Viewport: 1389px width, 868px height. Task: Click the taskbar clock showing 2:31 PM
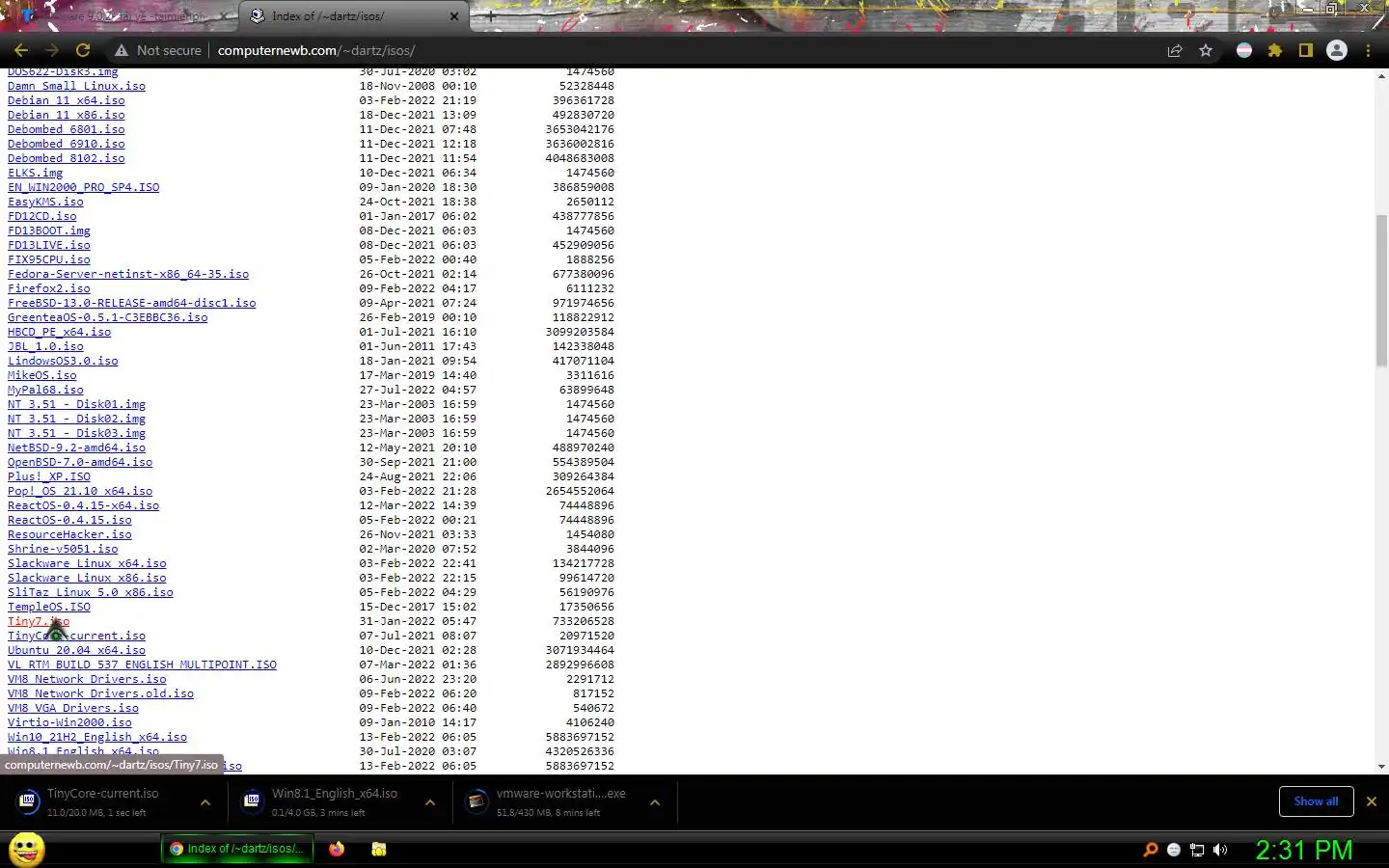(x=1304, y=850)
